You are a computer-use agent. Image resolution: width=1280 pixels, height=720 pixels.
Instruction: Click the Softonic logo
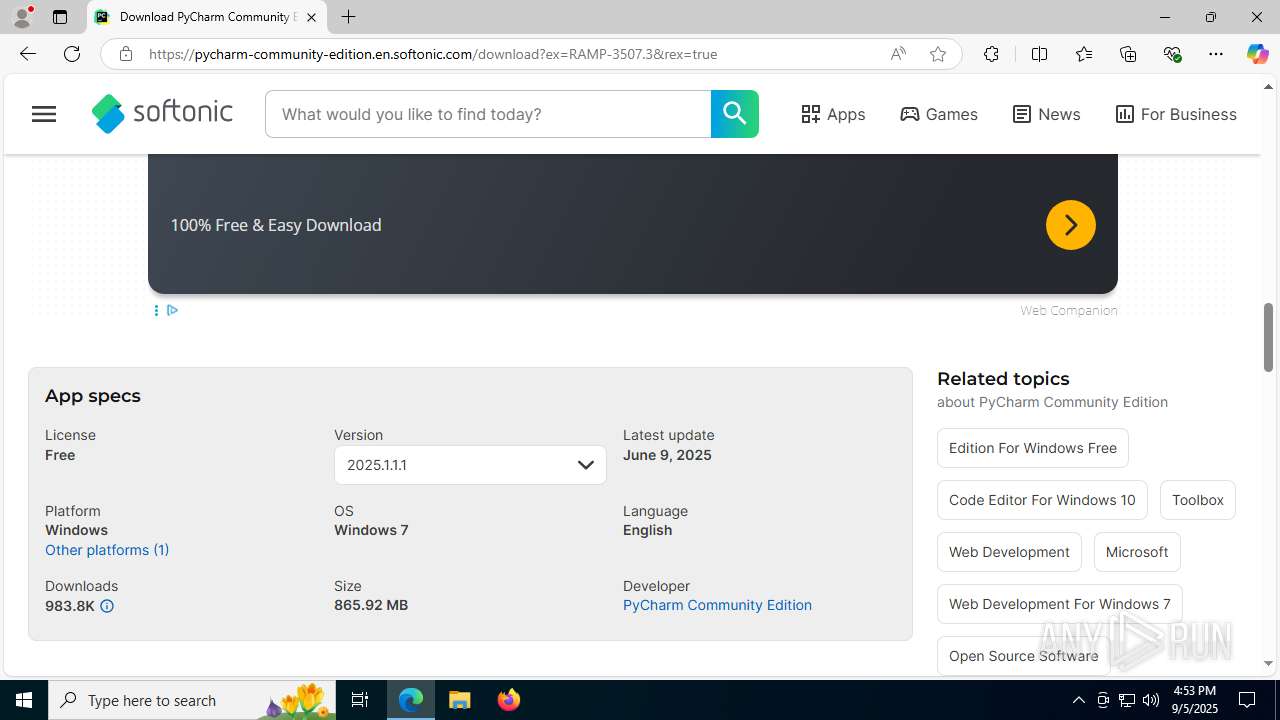[x=162, y=114]
